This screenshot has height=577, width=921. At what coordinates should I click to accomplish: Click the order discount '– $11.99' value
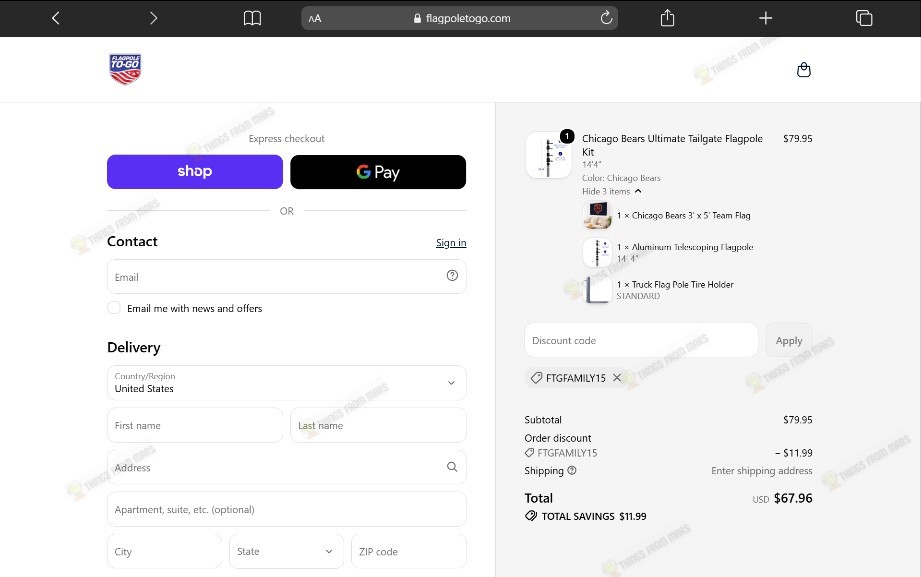coord(794,453)
